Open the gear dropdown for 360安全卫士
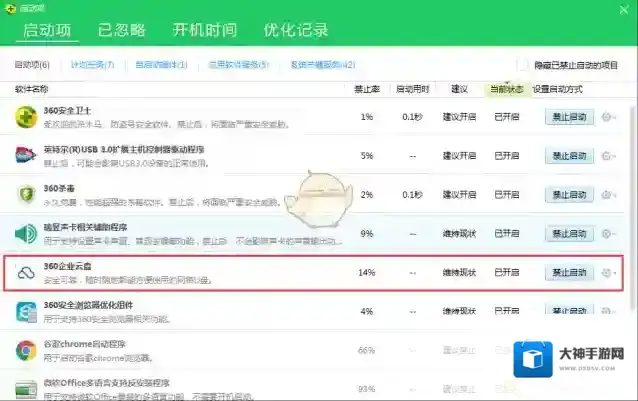The height and width of the screenshot is (401, 638). coord(608,117)
